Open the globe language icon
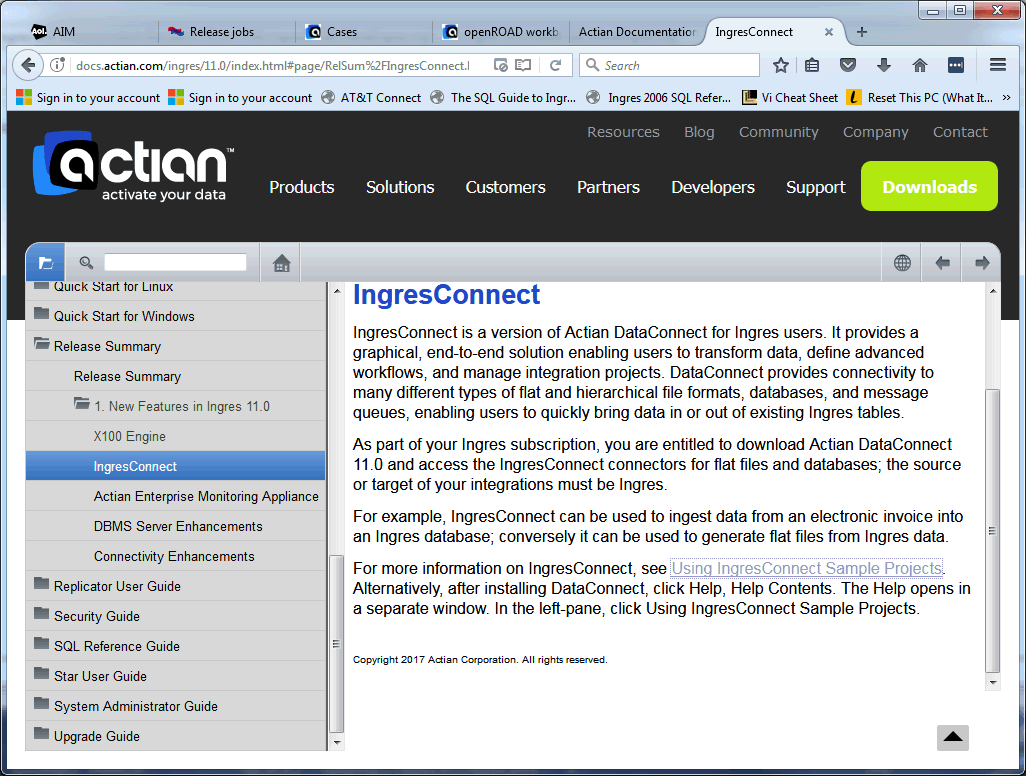This screenshot has height=776, width=1026. tap(902, 263)
